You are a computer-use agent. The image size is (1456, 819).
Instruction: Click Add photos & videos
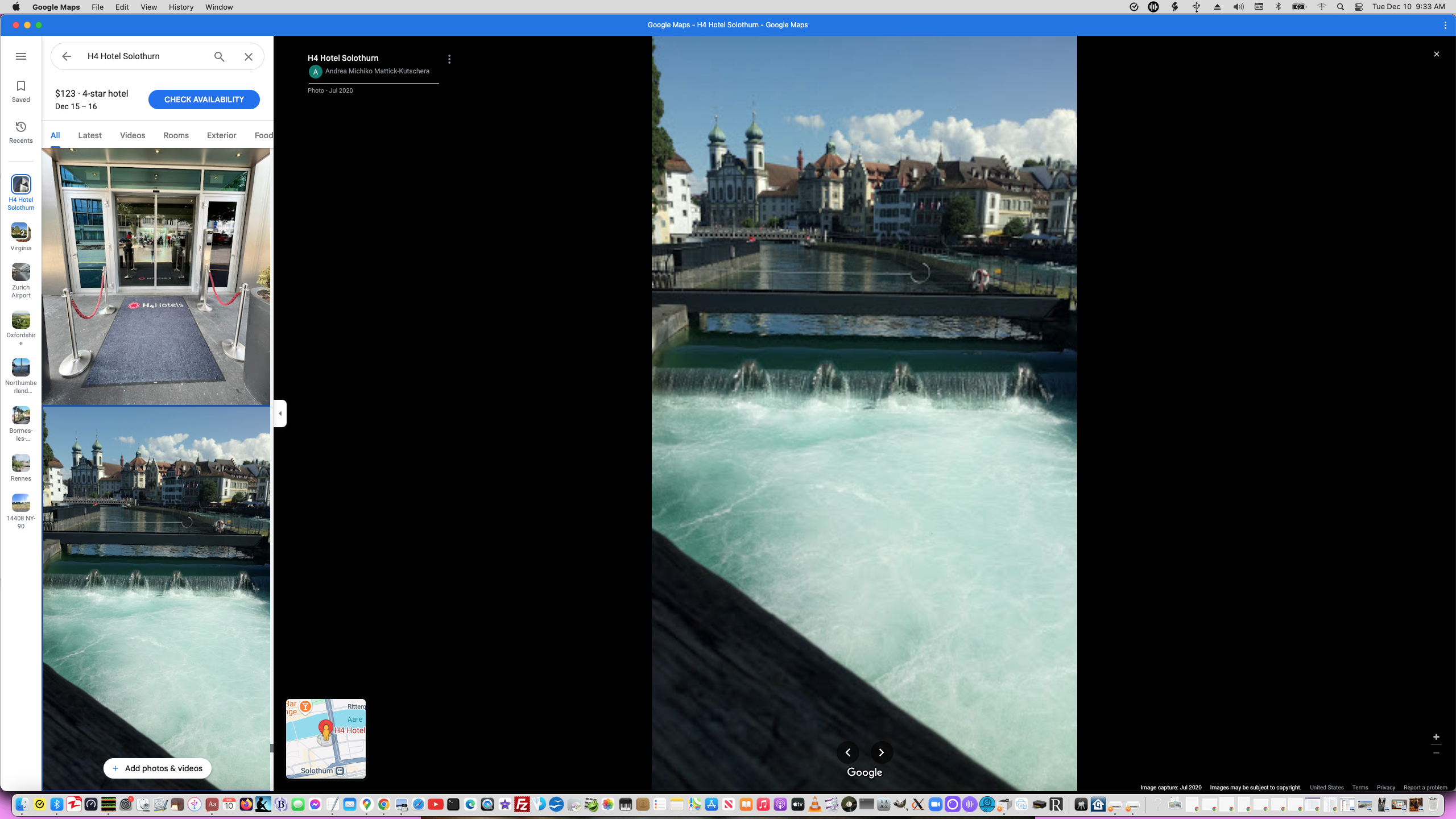click(x=157, y=768)
